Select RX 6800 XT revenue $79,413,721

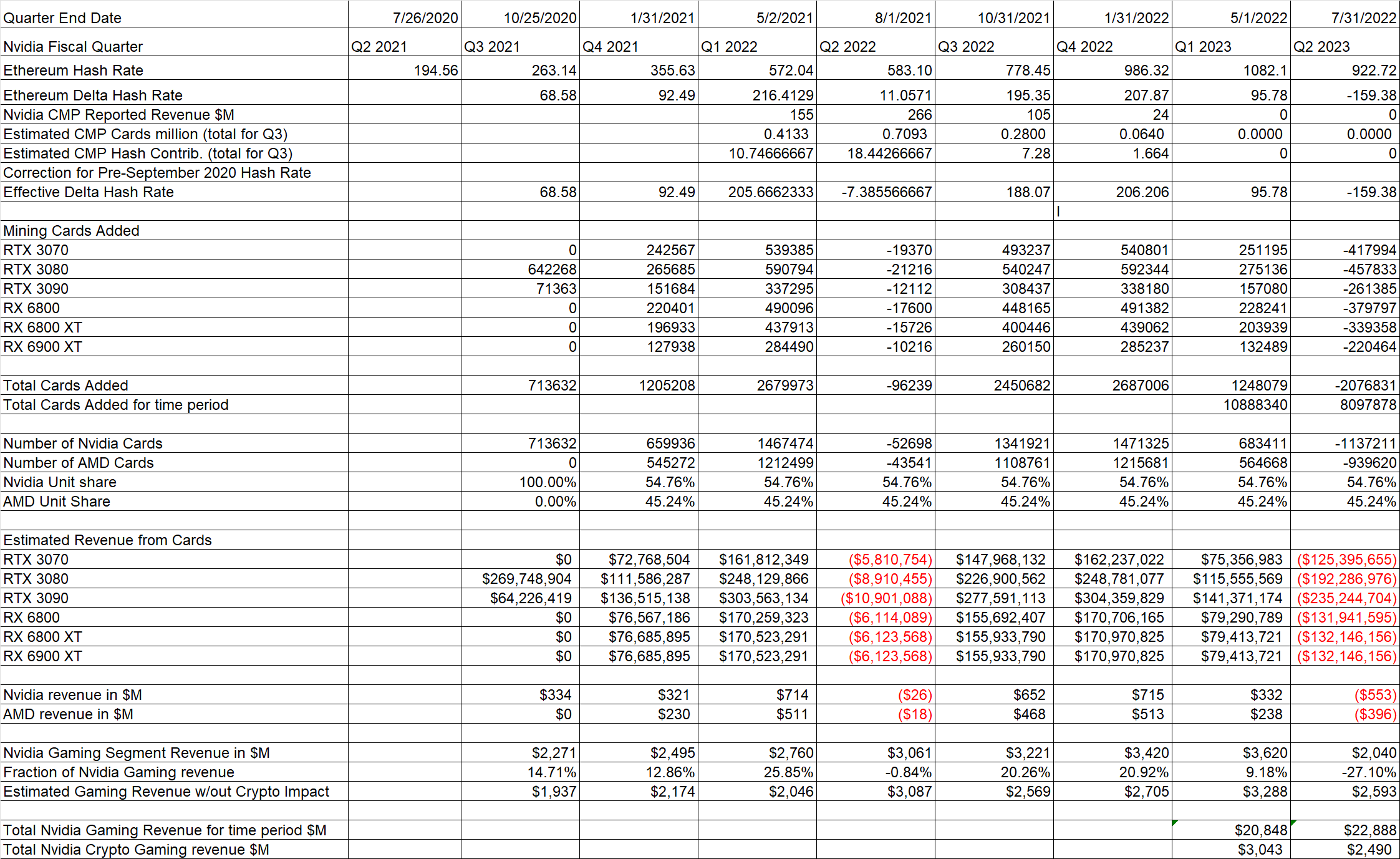click(x=1231, y=636)
